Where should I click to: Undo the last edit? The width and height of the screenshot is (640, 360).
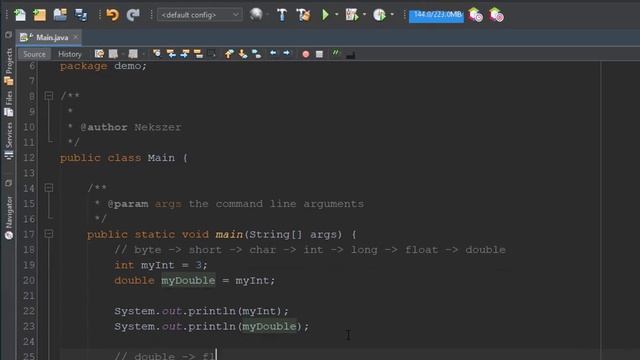(112, 15)
